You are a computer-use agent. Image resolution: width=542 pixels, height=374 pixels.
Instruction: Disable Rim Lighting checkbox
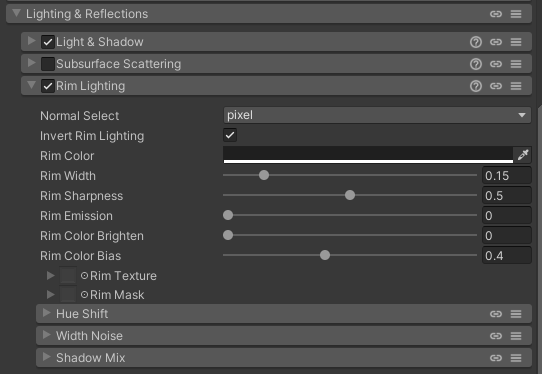pyautogui.click(x=48, y=86)
